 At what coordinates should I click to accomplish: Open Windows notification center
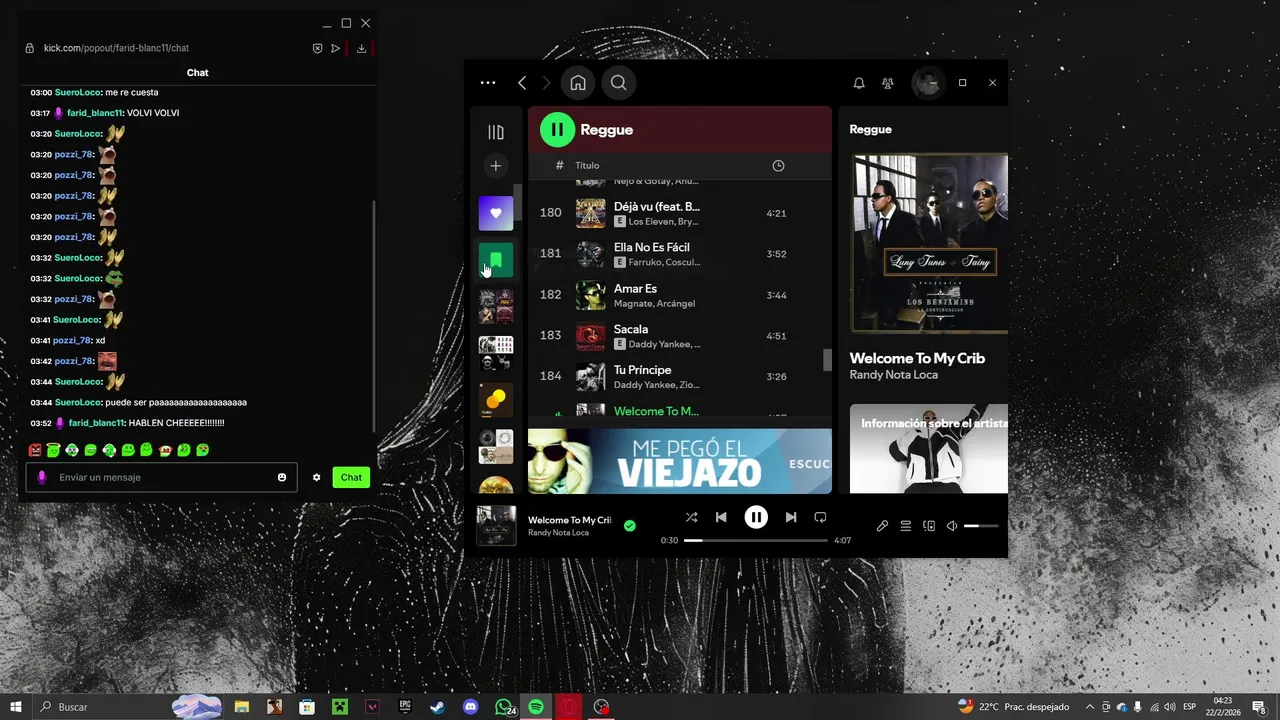[1260, 707]
